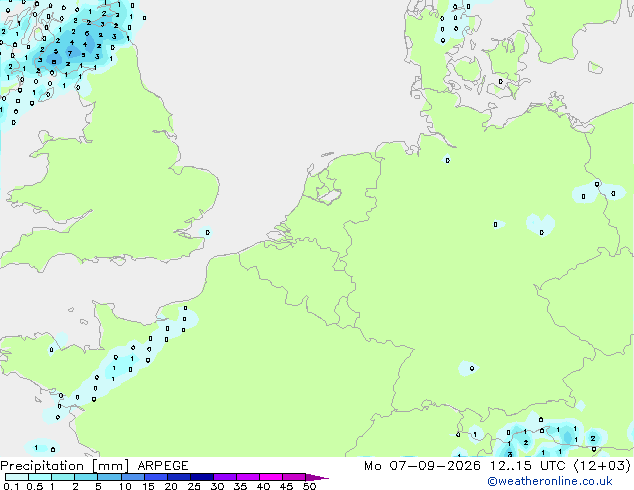Click the '(12+03)' forecast offset label
The image size is (634, 490).
pyautogui.click(x=602, y=466)
